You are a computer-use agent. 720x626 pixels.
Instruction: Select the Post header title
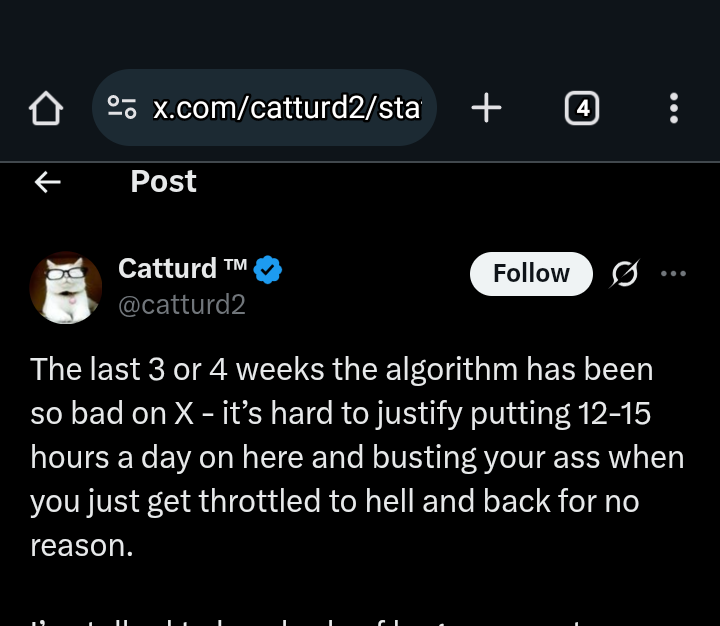coord(163,181)
